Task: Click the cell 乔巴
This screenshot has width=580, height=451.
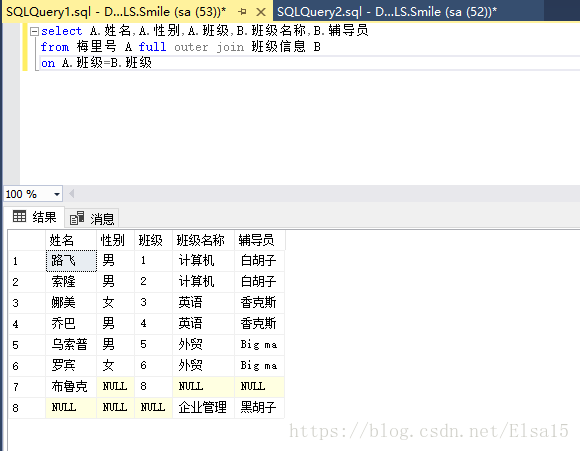Action: pos(71,324)
